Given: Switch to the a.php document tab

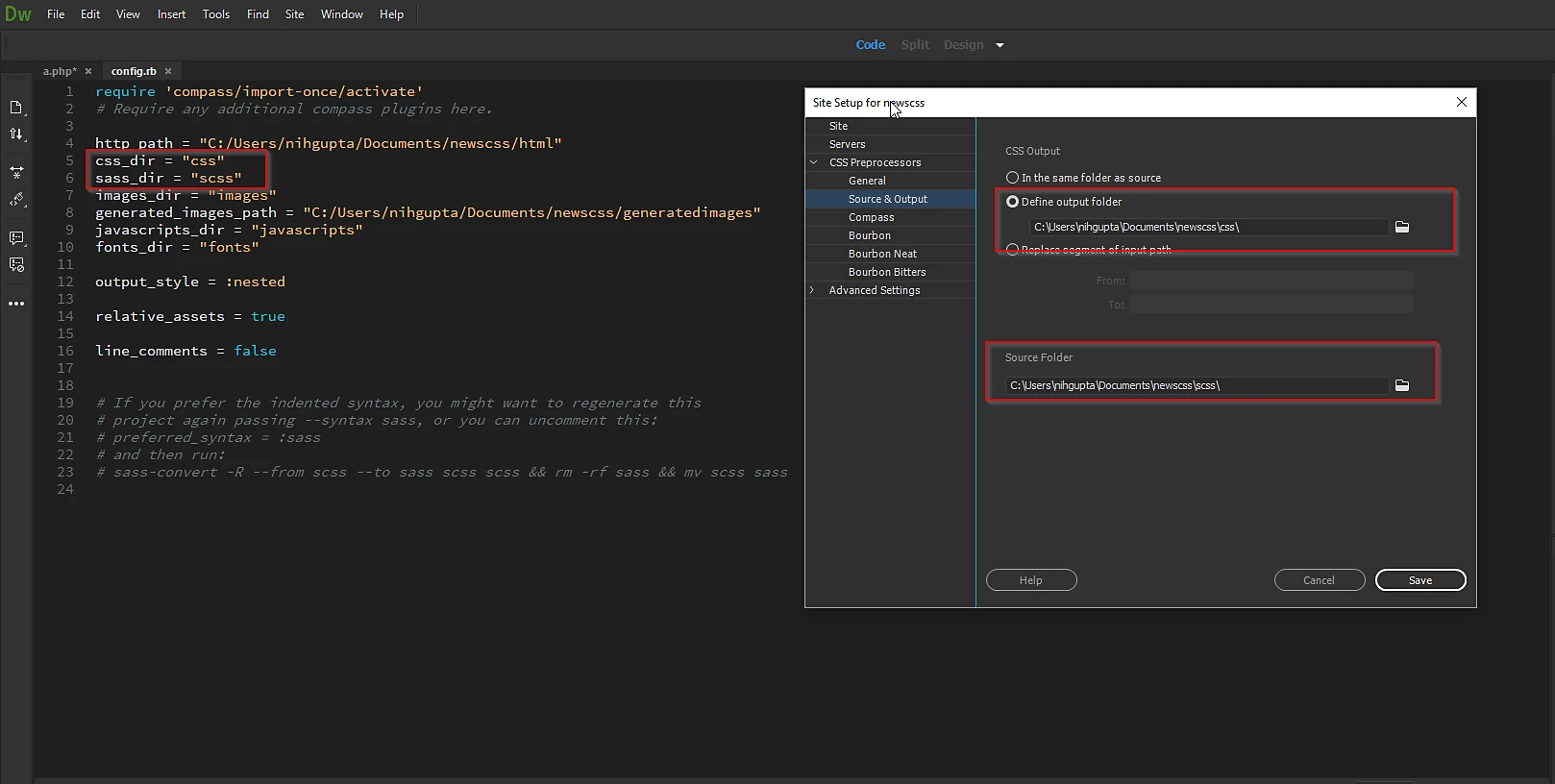Looking at the screenshot, I should [60, 71].
